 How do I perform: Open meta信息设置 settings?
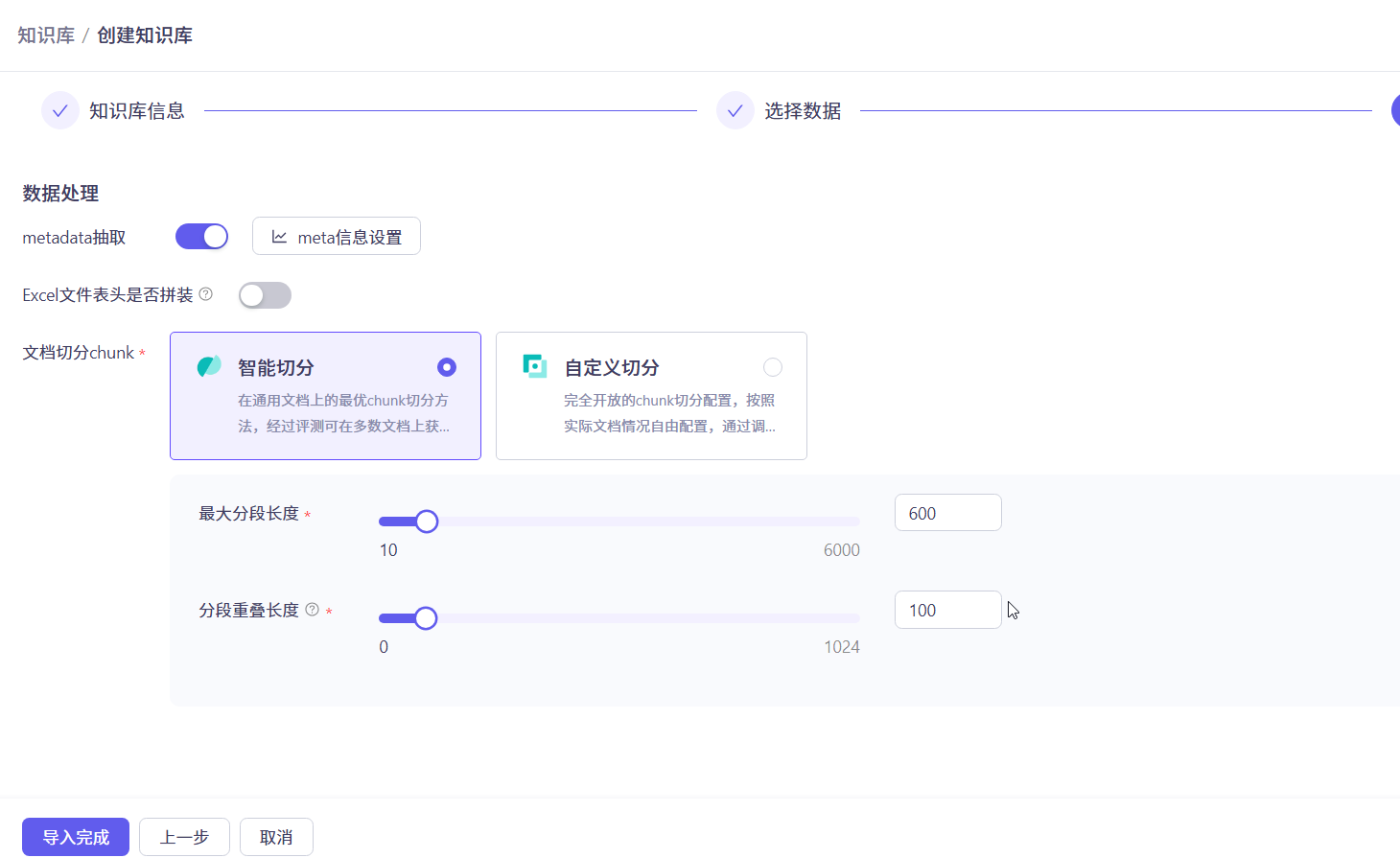pos(337,236)
